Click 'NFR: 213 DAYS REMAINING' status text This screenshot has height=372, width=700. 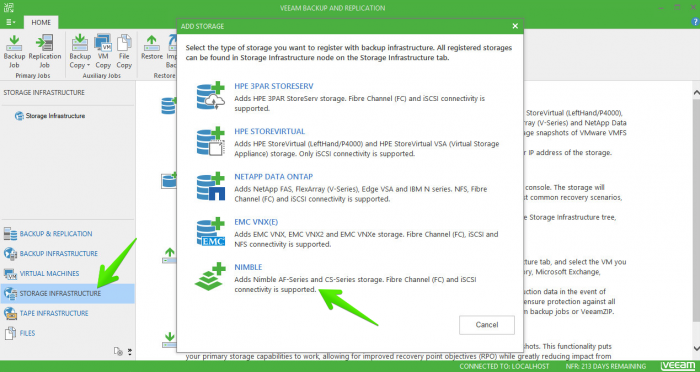[x=606, y=367]
